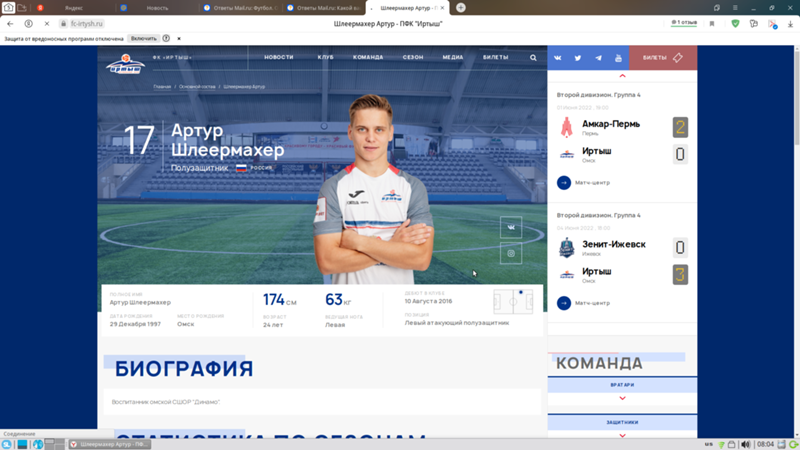The image size is (800, 450).
Task: Open Матч-центр link for Амкар-Пермь match
Action: [592, 183]
